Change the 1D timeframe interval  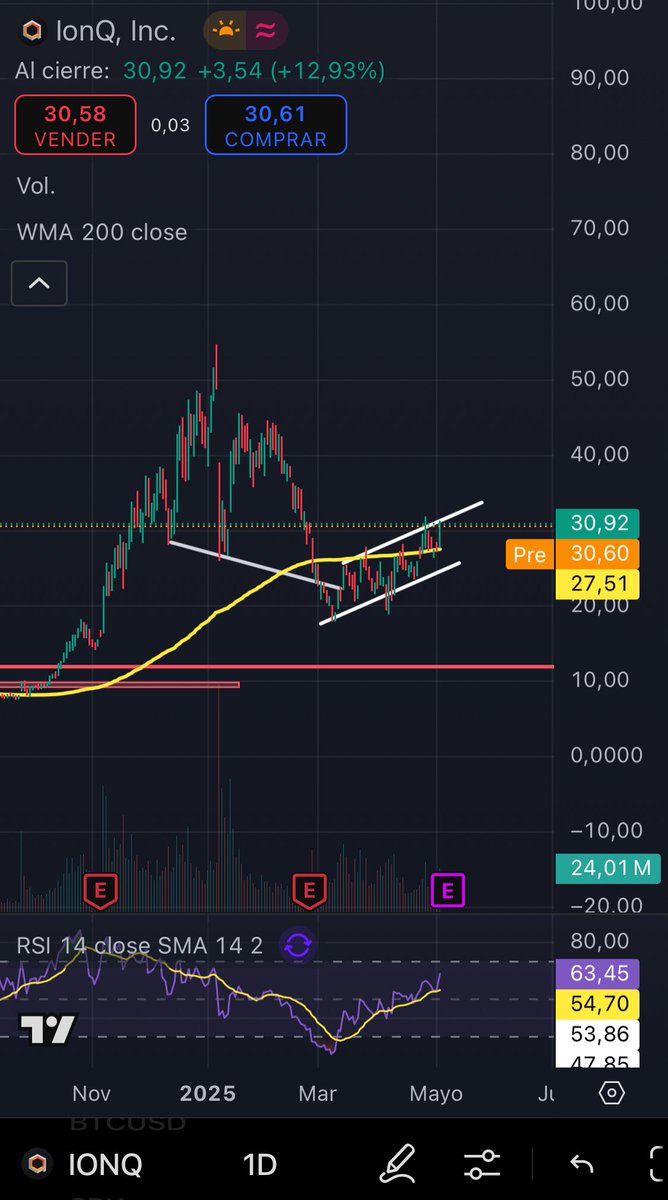260,1165
